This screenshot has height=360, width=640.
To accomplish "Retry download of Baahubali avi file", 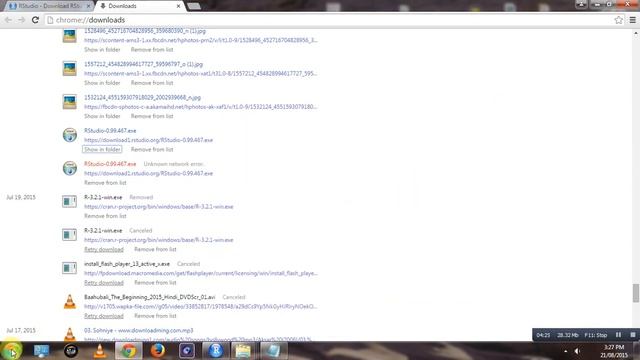I will [x=104, y=316].
